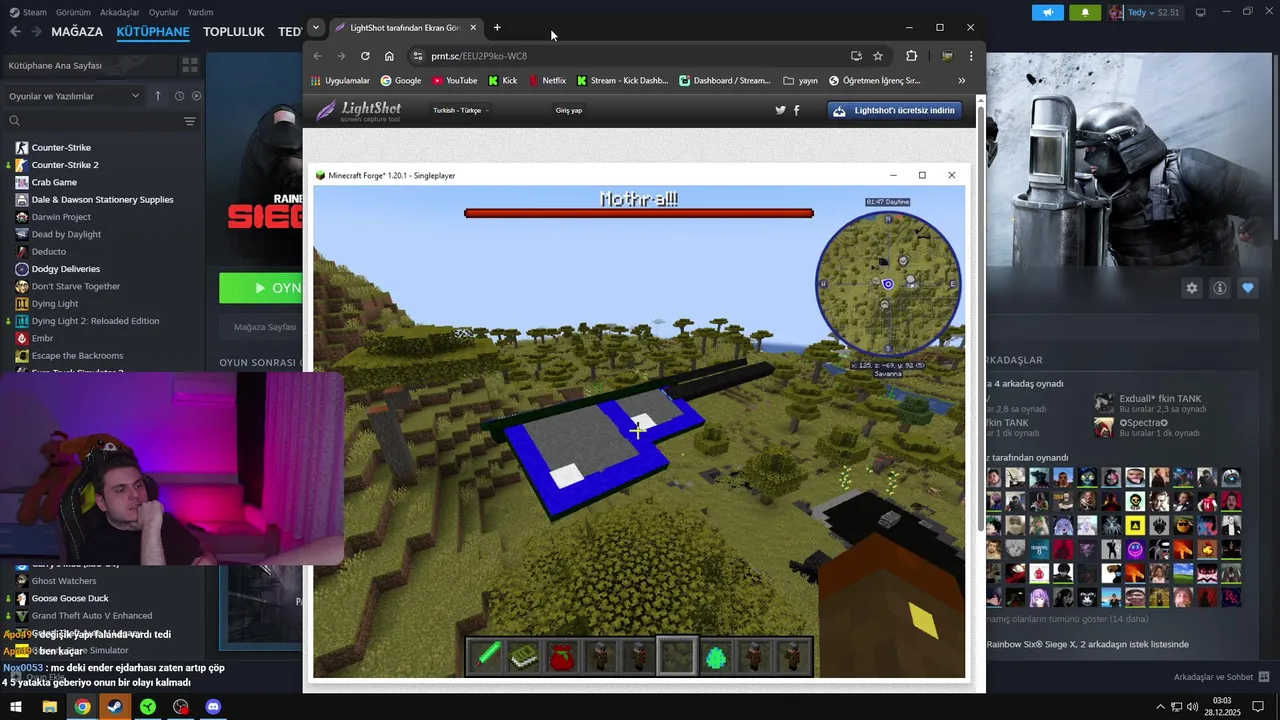Open Yardım menu in Steam
The width and height of the screenshot is (1280, 720).
(200, 12)
